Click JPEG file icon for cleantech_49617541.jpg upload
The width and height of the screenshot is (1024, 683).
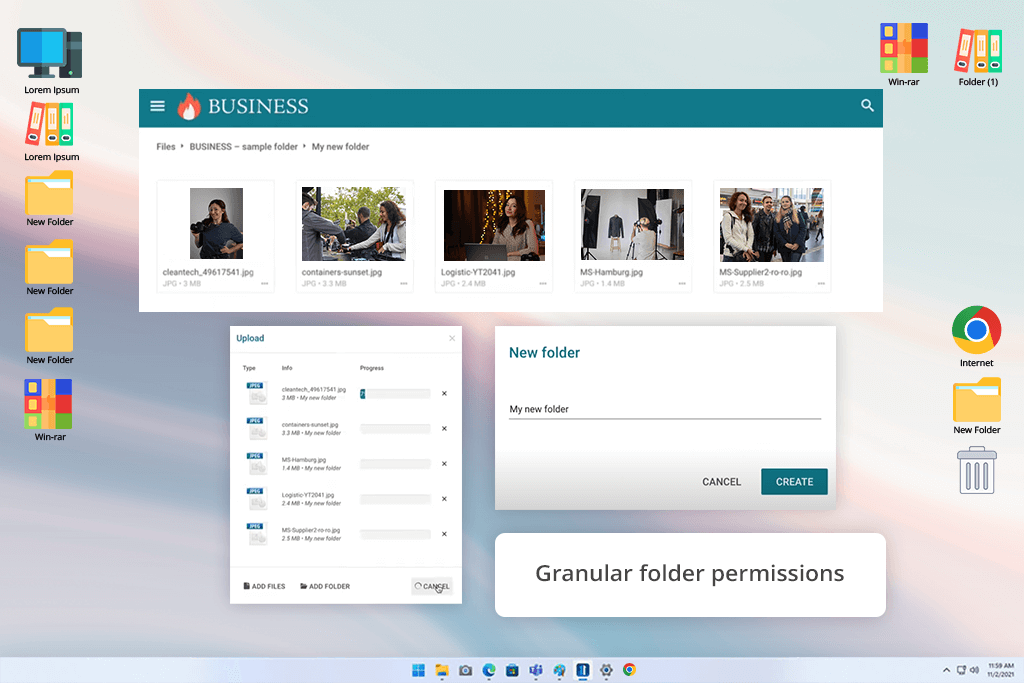coord(257,393)
